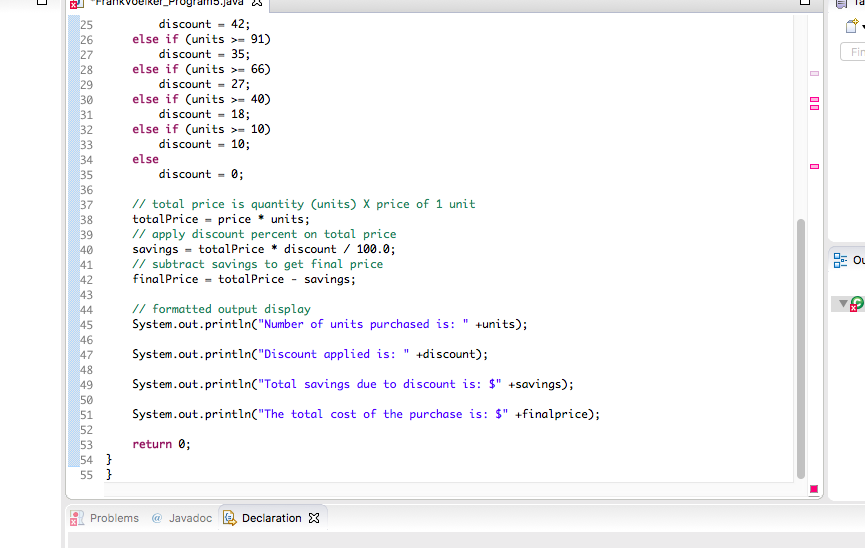Switch to the Problems tab
Screen dimensions: 865x548
click(113, 518)
